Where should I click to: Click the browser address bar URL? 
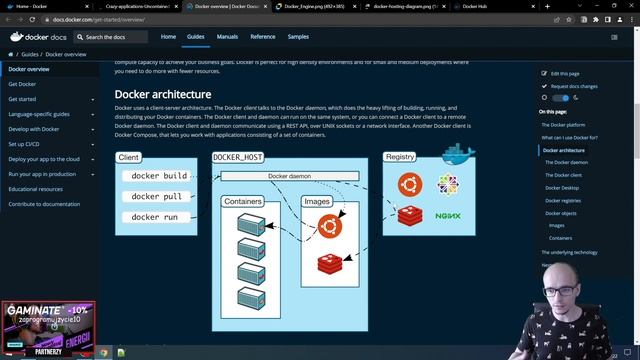tap(99, 20)
